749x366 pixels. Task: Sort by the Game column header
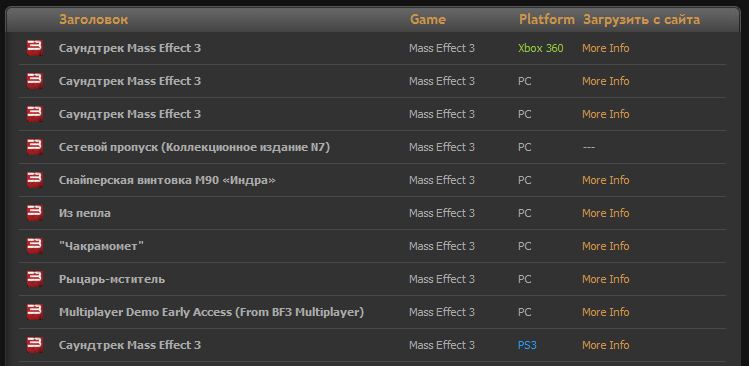coord(428,20)
